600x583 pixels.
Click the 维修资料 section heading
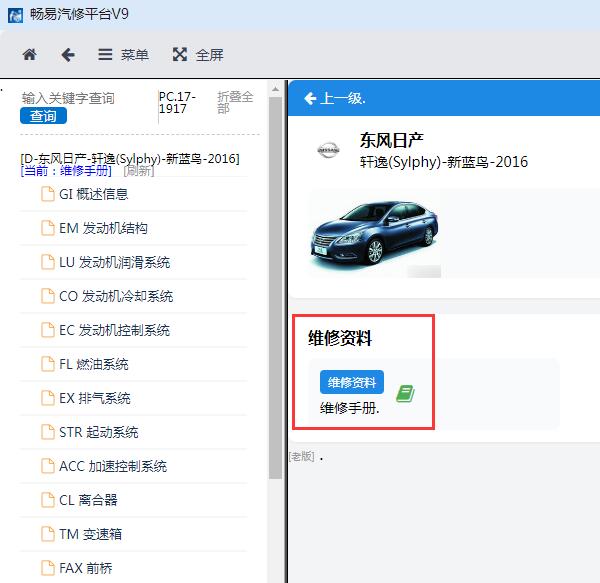340,338
